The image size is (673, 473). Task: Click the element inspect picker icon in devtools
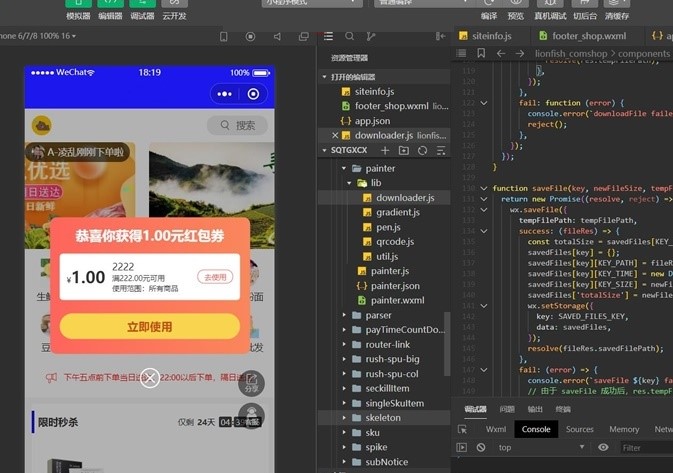[x=462, y=429]
